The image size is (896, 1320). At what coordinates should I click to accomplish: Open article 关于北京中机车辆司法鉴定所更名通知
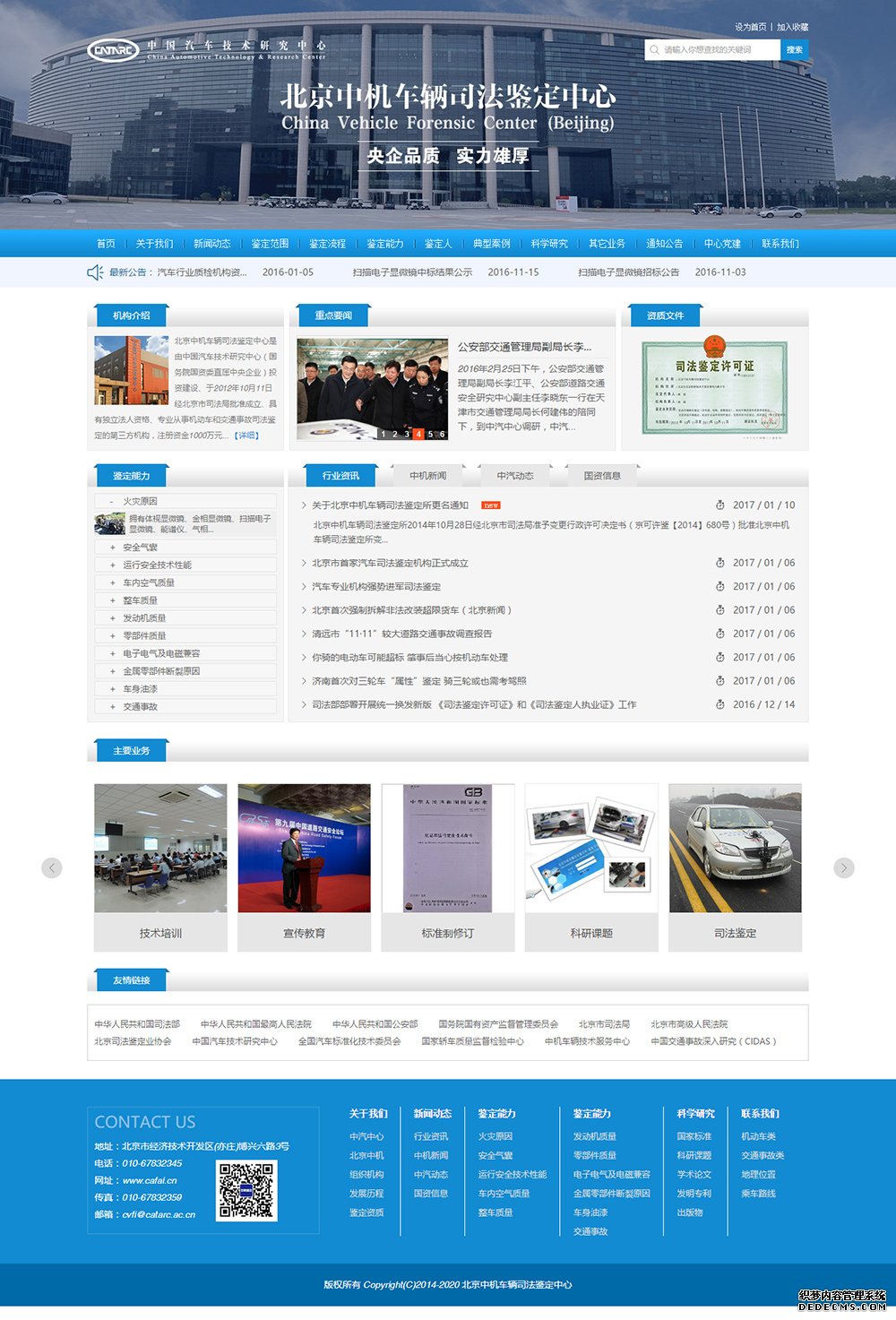[x=390, y=505]
